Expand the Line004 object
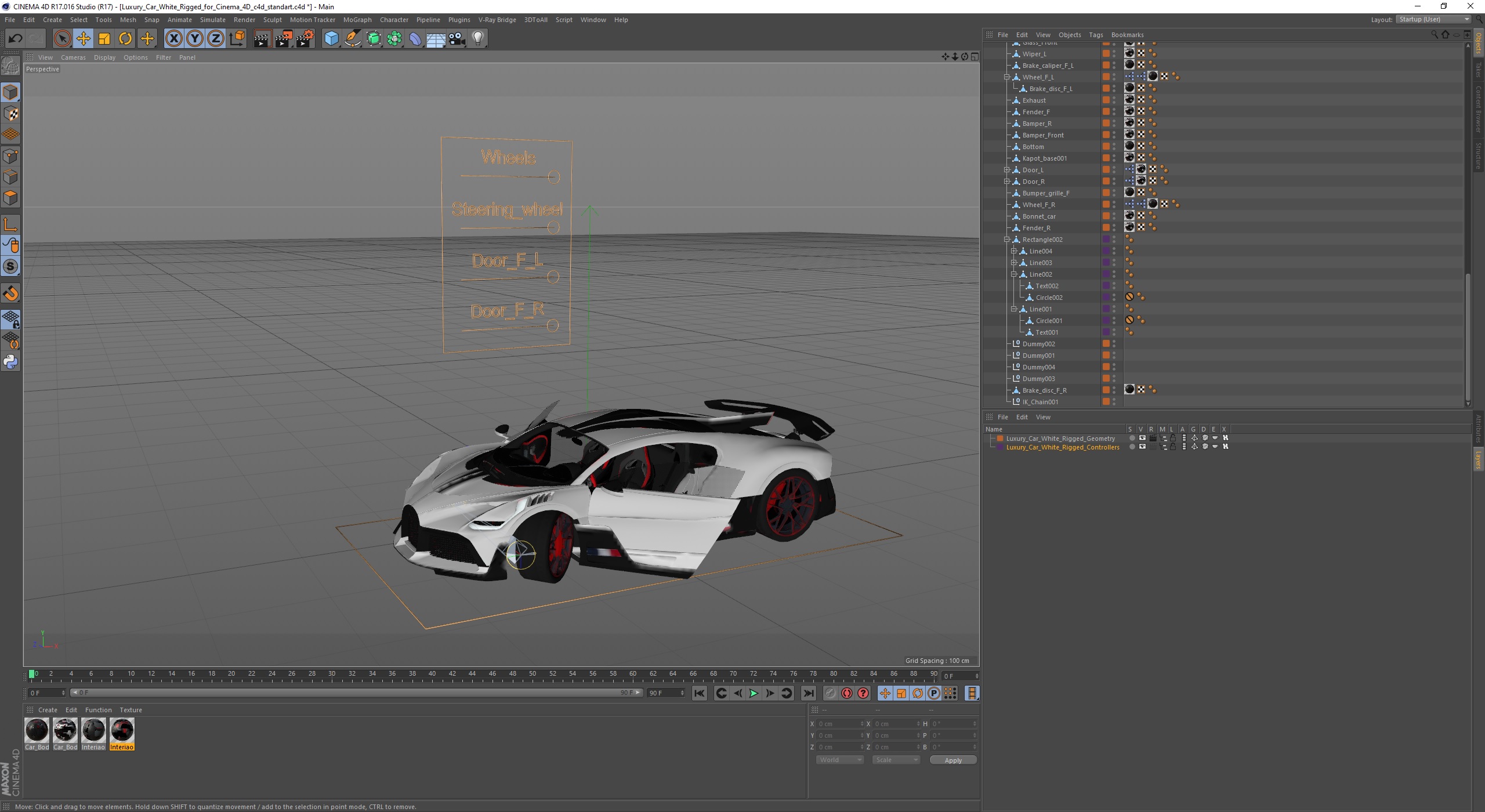 (1015, 251)
